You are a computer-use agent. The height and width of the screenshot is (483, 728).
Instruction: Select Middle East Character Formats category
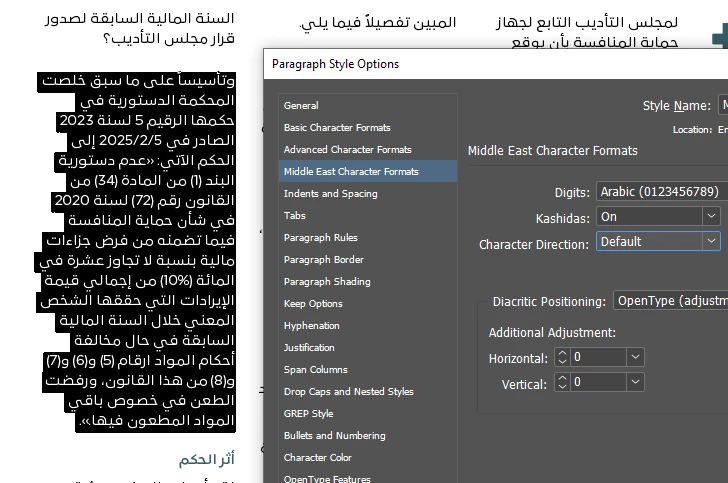(x=368, y=171)
